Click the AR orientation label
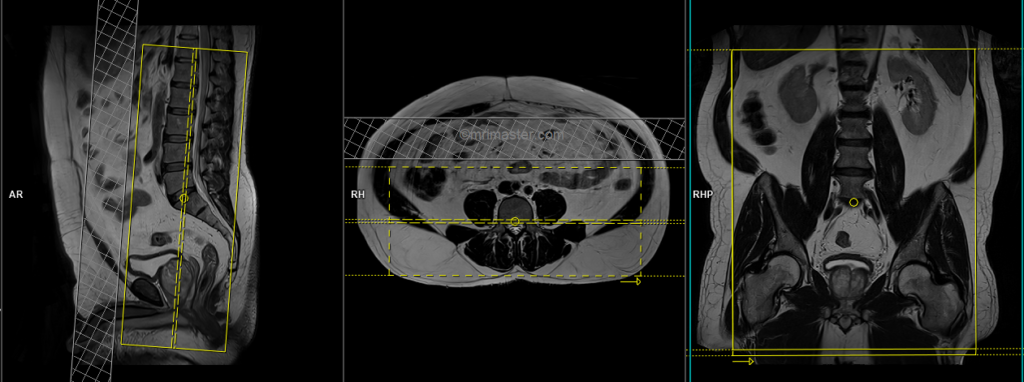The height and width of the screenshot is (382, 1024). click(x=16, y=195)
